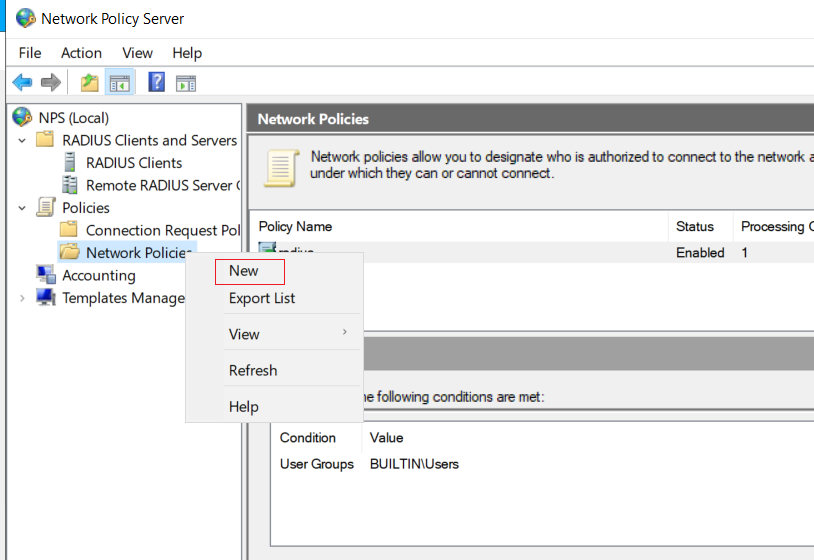The width and height of the screenshot is (814, 560).
Task: Expand the Templates Management node
Action: coord(22,298)
